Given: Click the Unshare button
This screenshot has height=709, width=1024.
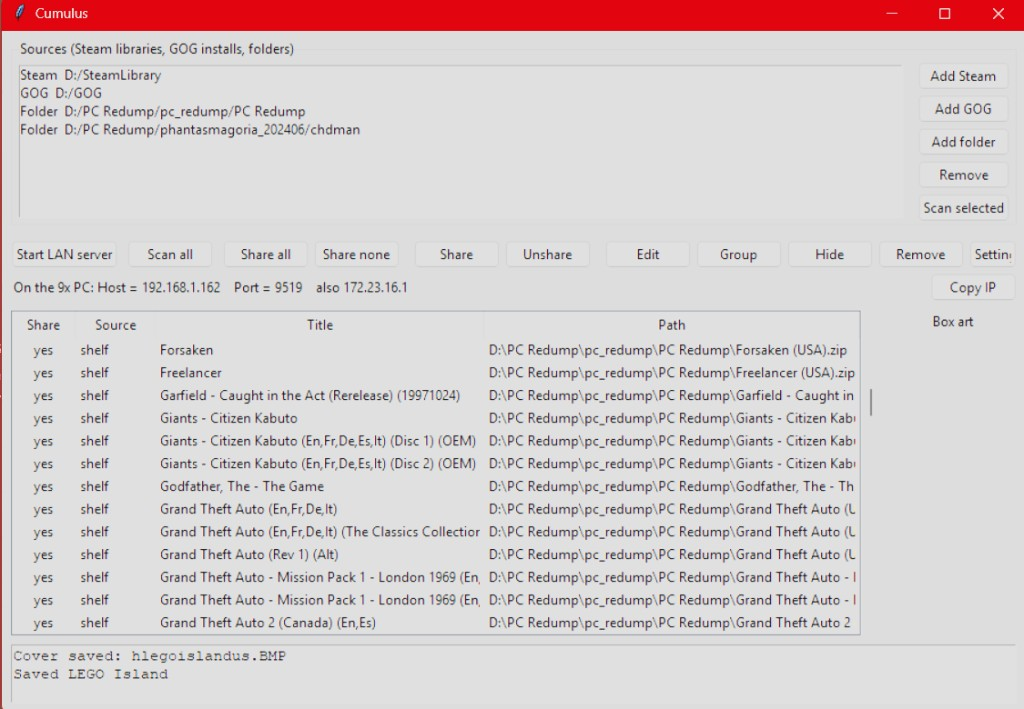Looking at the screenshot, I should pyautogui.click(x=547, y=255).
